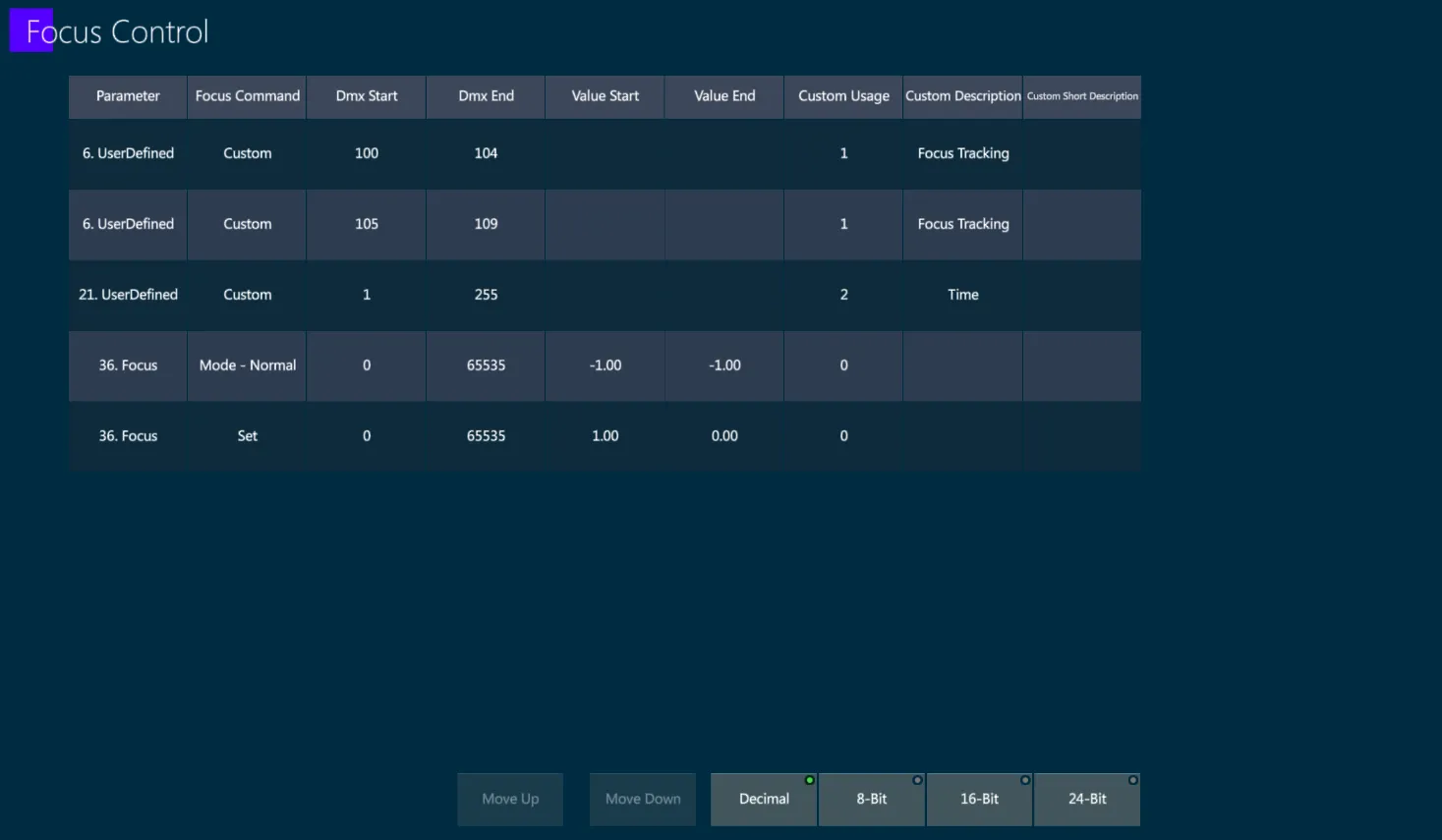
Task: Click the Value Start column header
Action: [606, 96]
